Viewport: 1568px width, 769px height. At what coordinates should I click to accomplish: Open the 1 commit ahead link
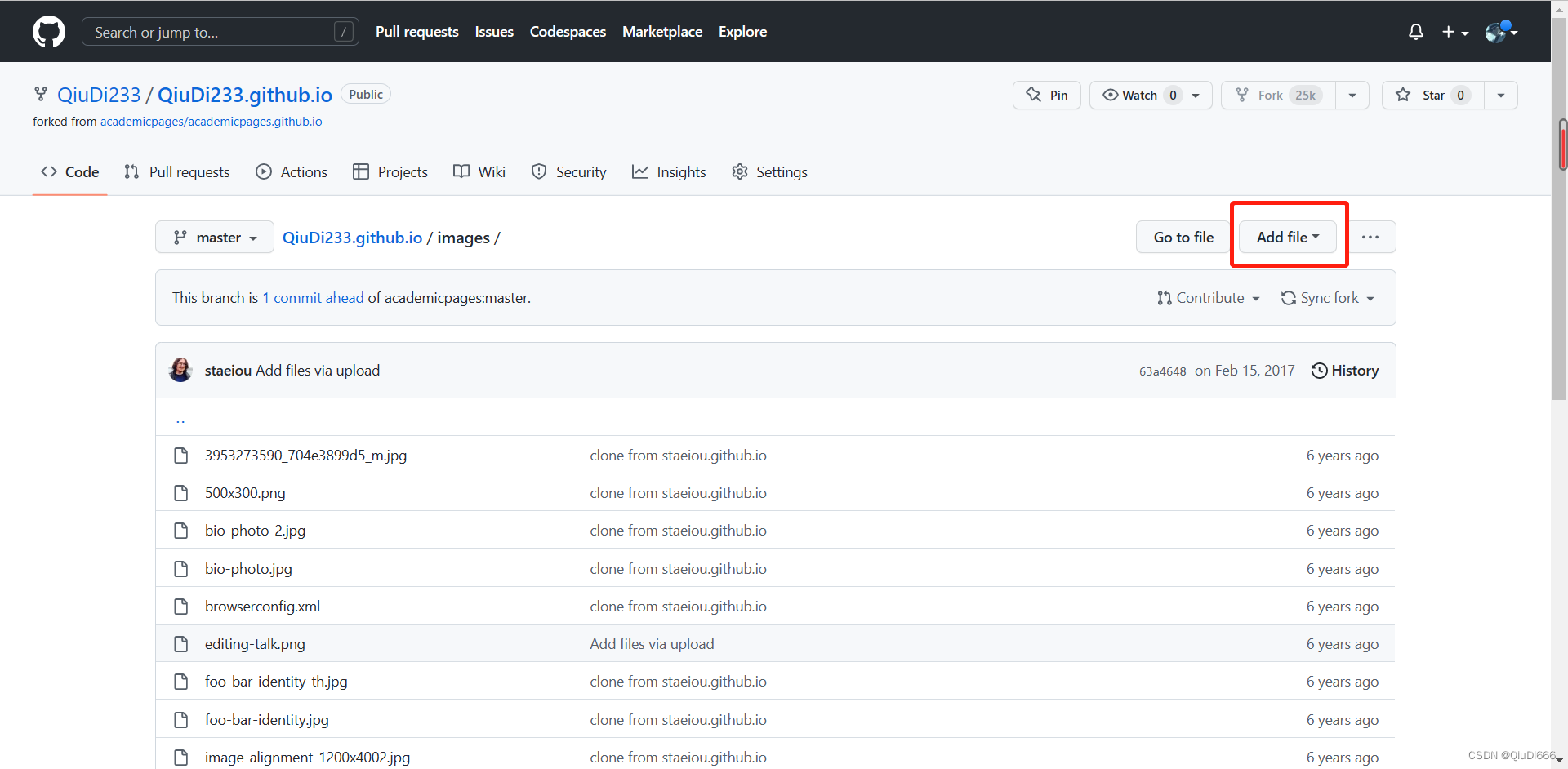click(313, 298)
